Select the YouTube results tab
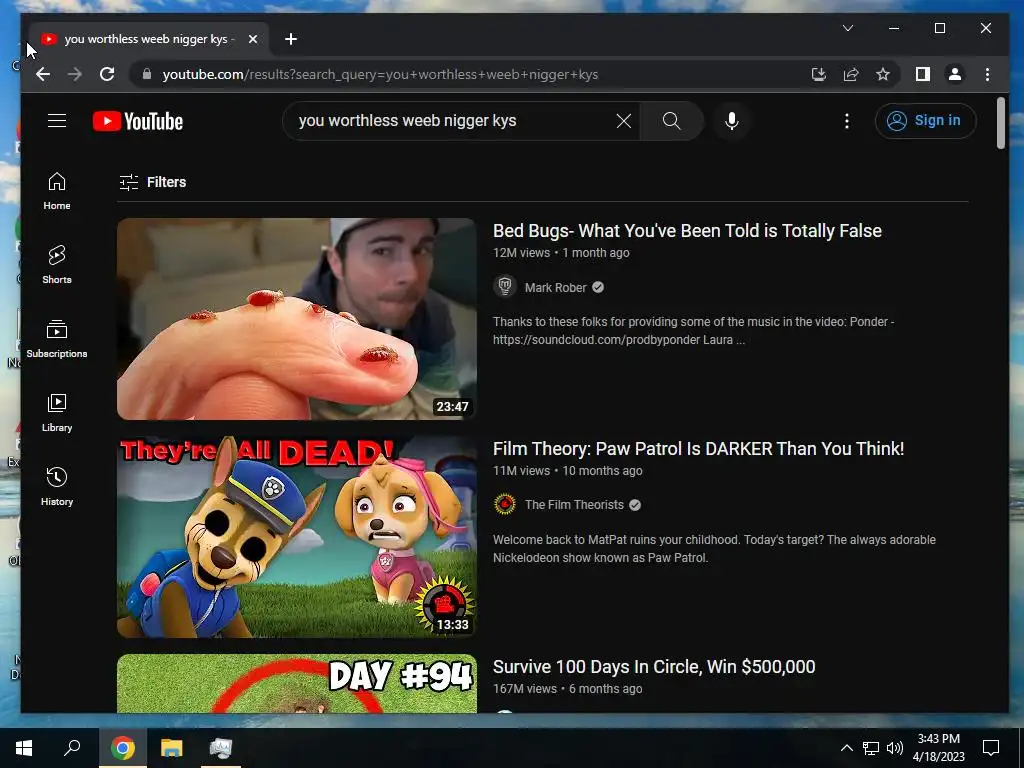 [x=149, y=39]
